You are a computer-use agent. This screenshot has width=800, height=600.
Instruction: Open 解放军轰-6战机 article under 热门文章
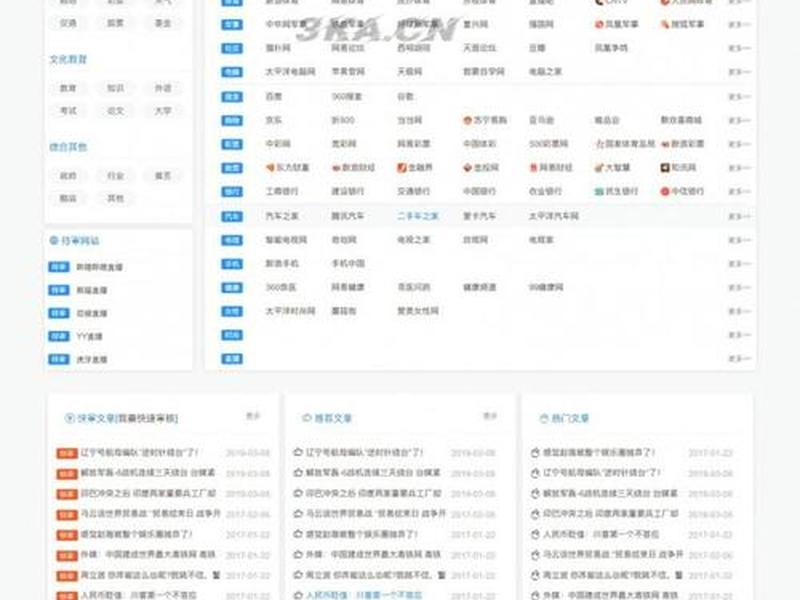point(610,493)
